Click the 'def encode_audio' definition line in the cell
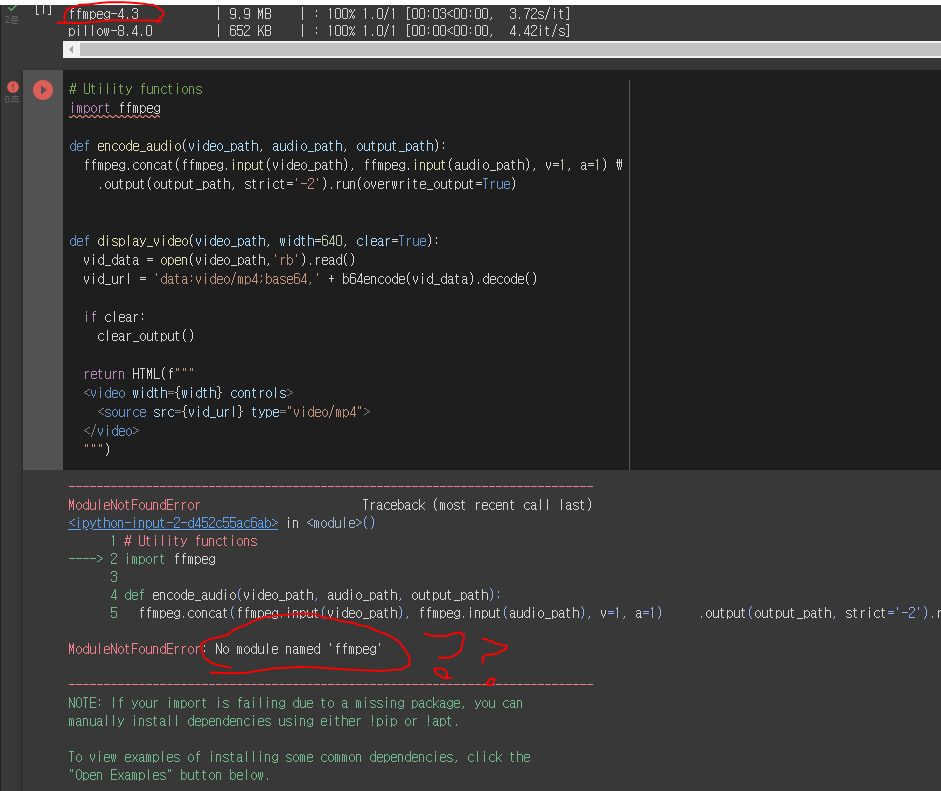The image size is (941, 791). tap(257, 146)
